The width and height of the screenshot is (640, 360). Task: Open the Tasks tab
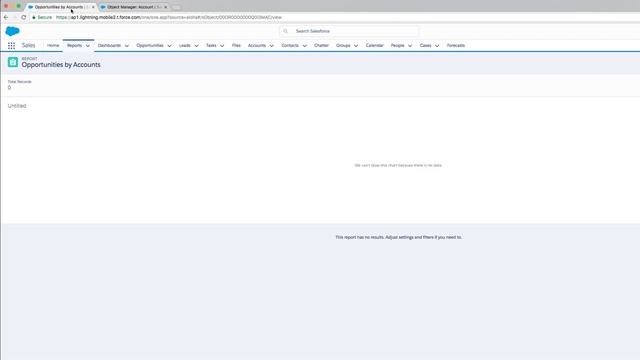[211, 45]
